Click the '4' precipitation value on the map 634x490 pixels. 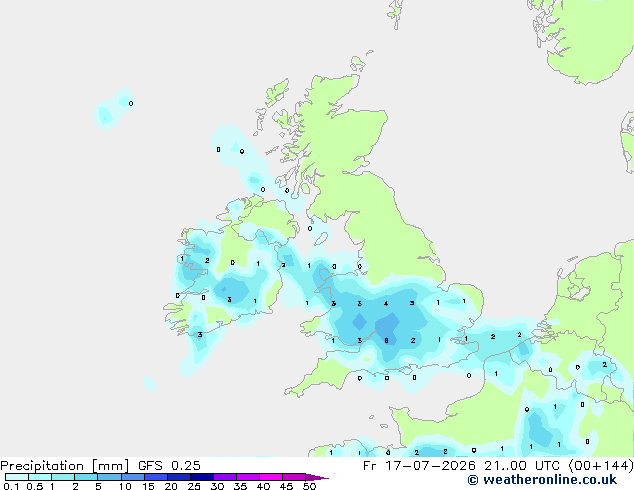(386, 304)
